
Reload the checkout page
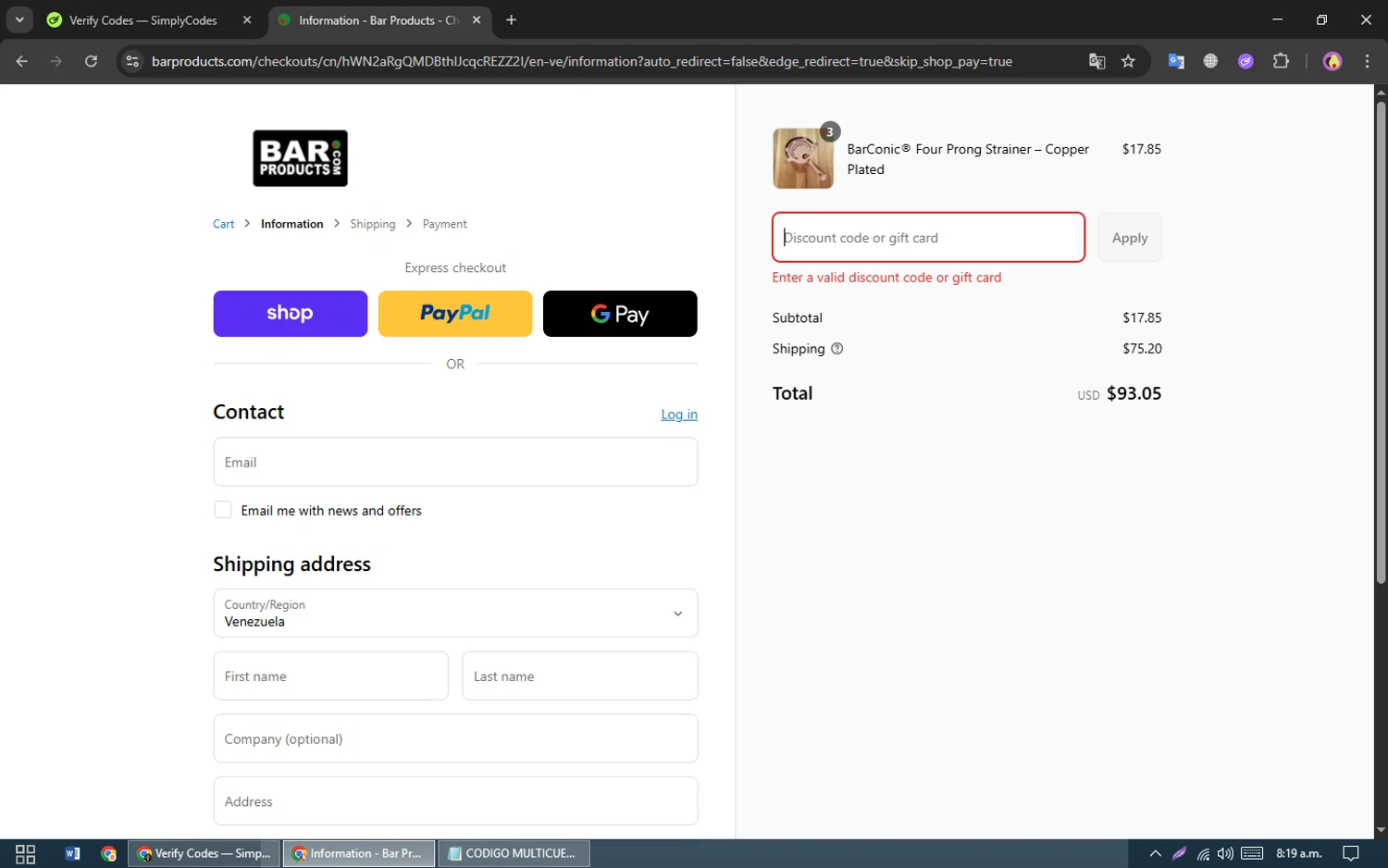pyautogui.click(x=91, y=61)
